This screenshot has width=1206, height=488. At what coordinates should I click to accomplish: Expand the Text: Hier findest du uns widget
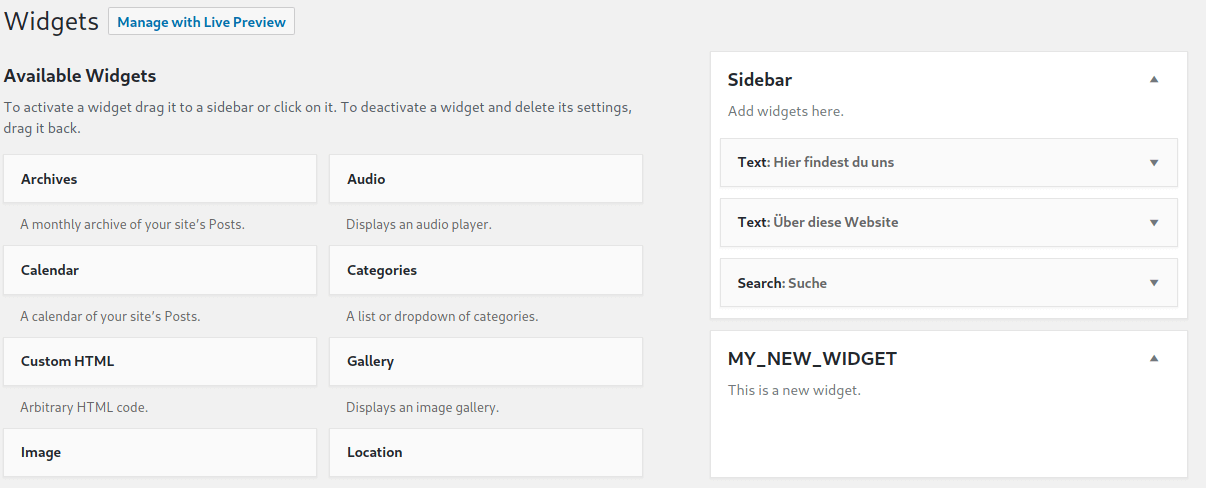click(x=1154, y=162)
